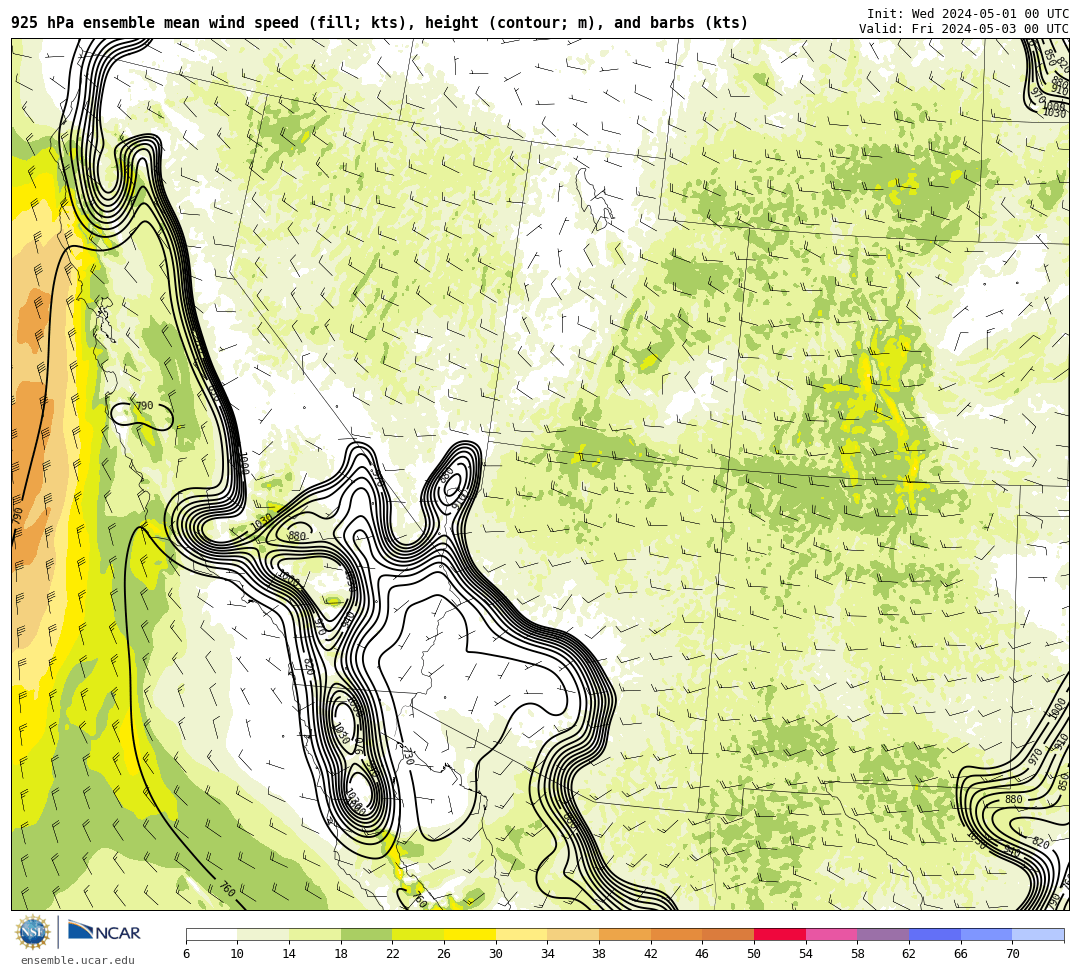Pick the pink 54–58 kts swatch
Image resolution: width=1080 pixels, height=973 pixels.
pos(831,934)
